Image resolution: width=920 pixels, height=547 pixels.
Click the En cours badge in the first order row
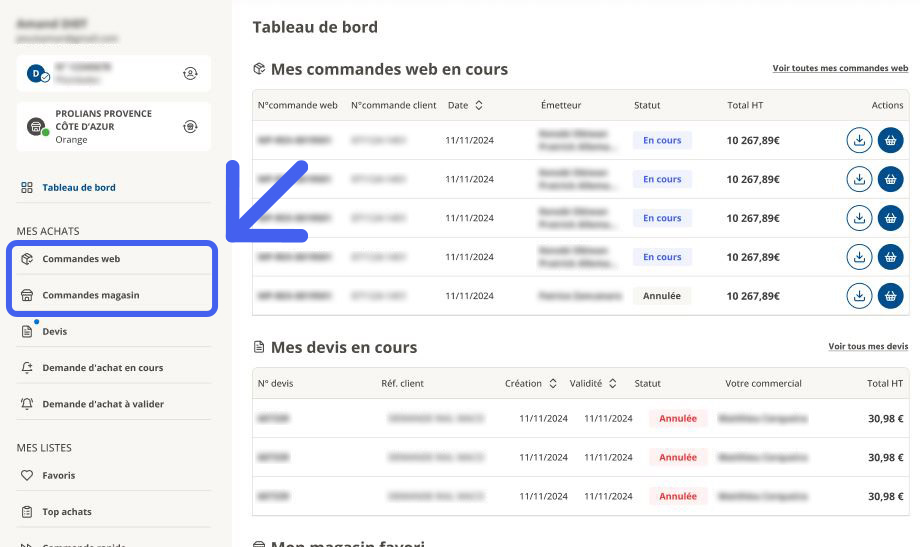click(x=662, y=140)
